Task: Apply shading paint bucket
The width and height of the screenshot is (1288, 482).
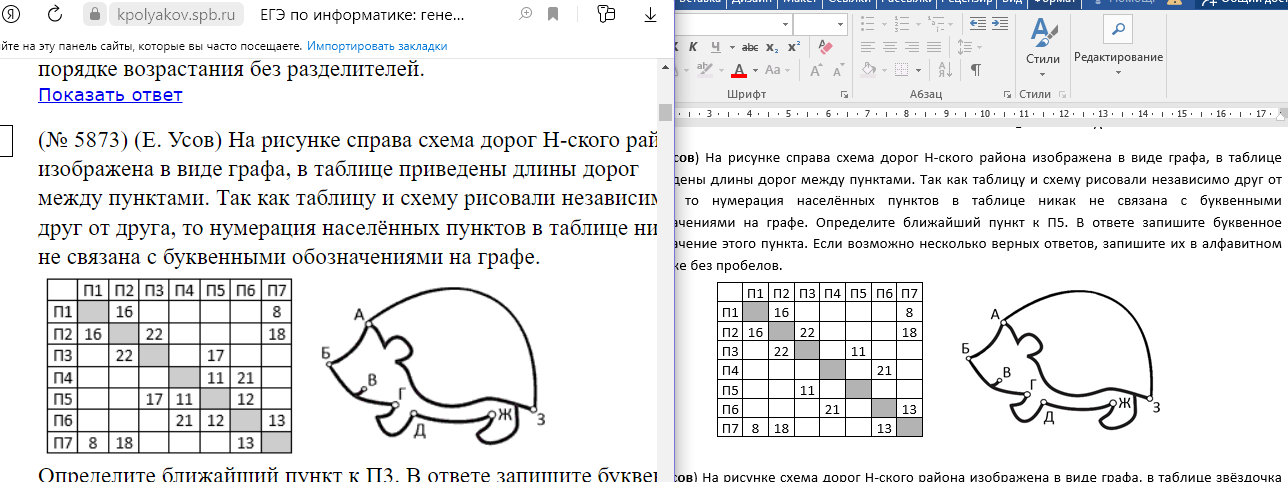Action: [867, 70]
